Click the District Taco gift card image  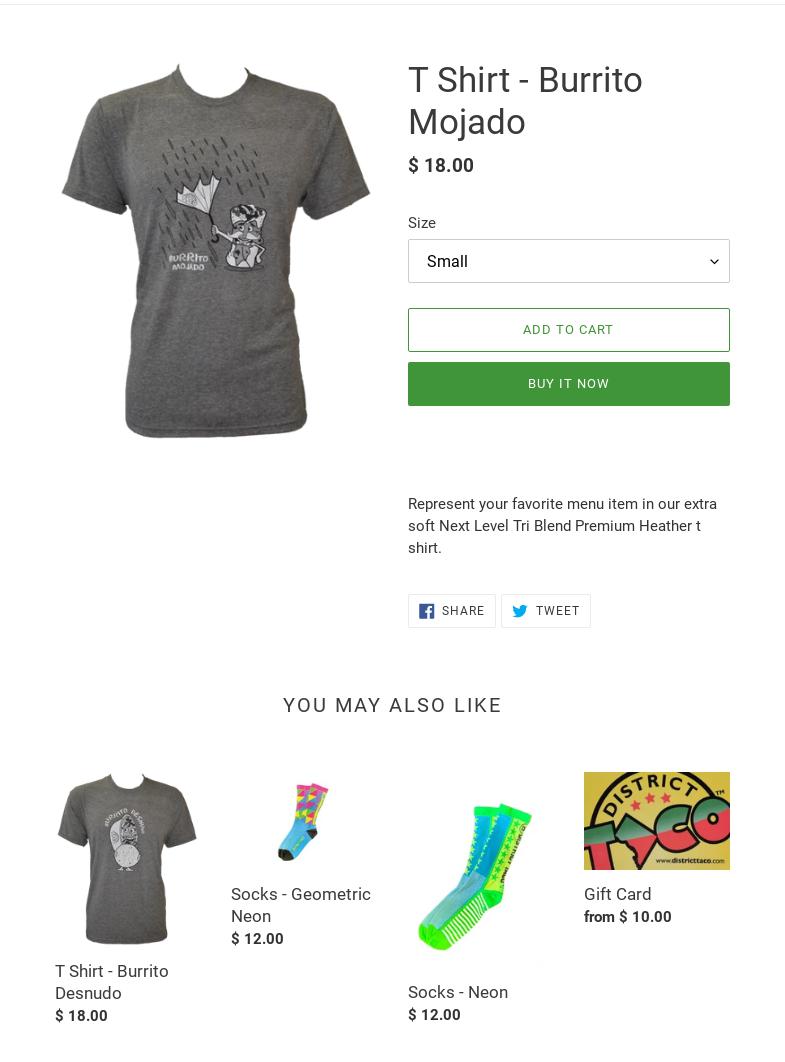(x=656, y=821)
